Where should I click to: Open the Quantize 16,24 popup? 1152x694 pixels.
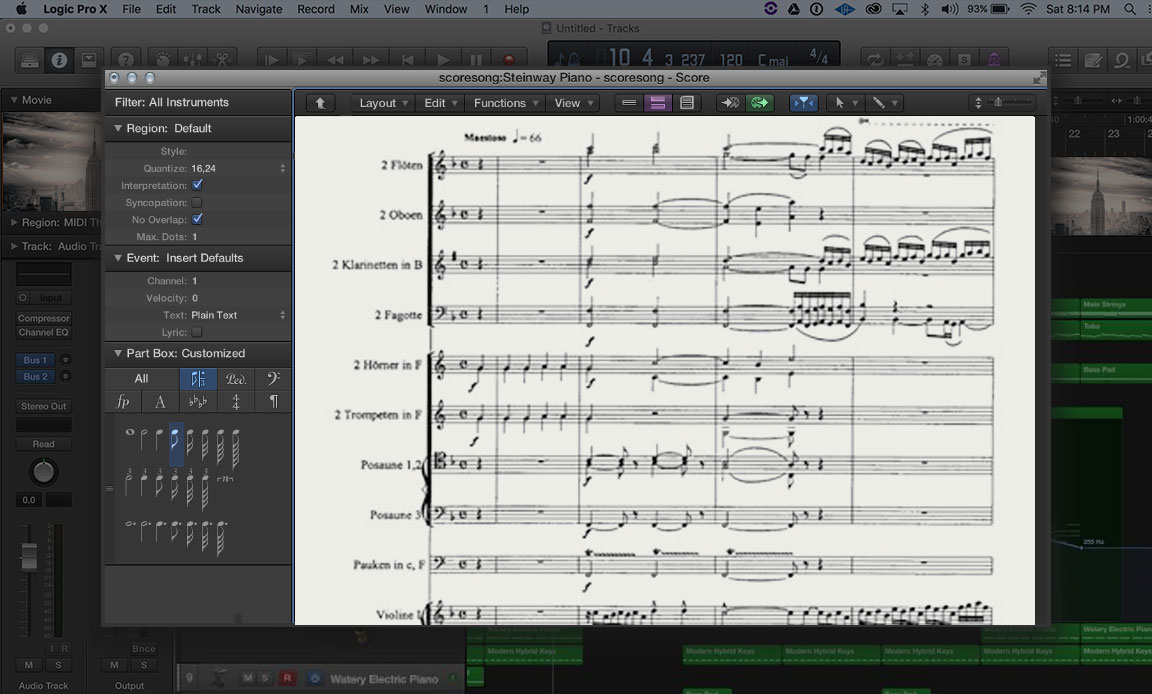pyautogui.click(x=238, y=168)
